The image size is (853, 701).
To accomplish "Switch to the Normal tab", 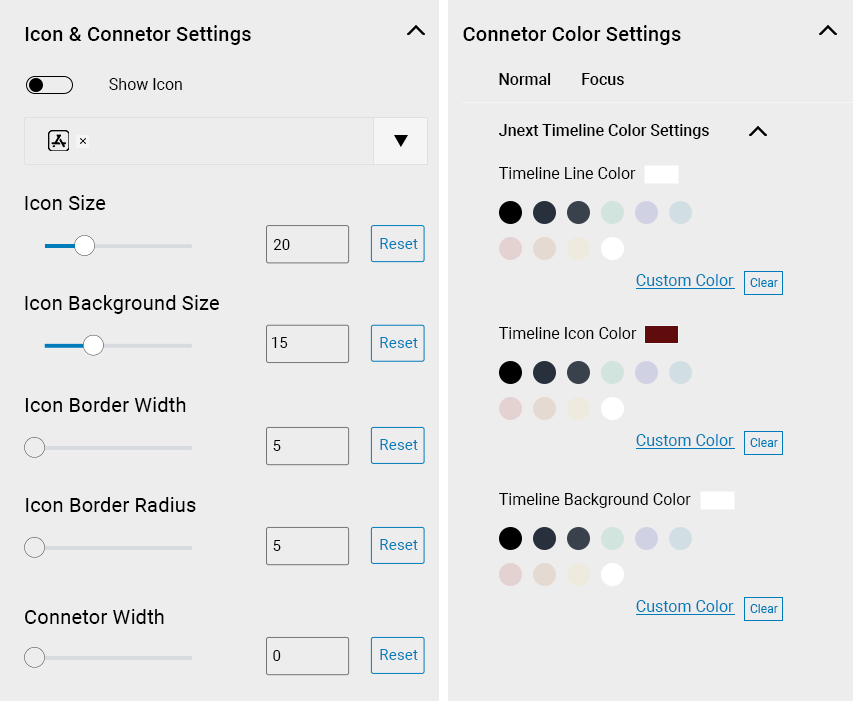I will (524, 79).
